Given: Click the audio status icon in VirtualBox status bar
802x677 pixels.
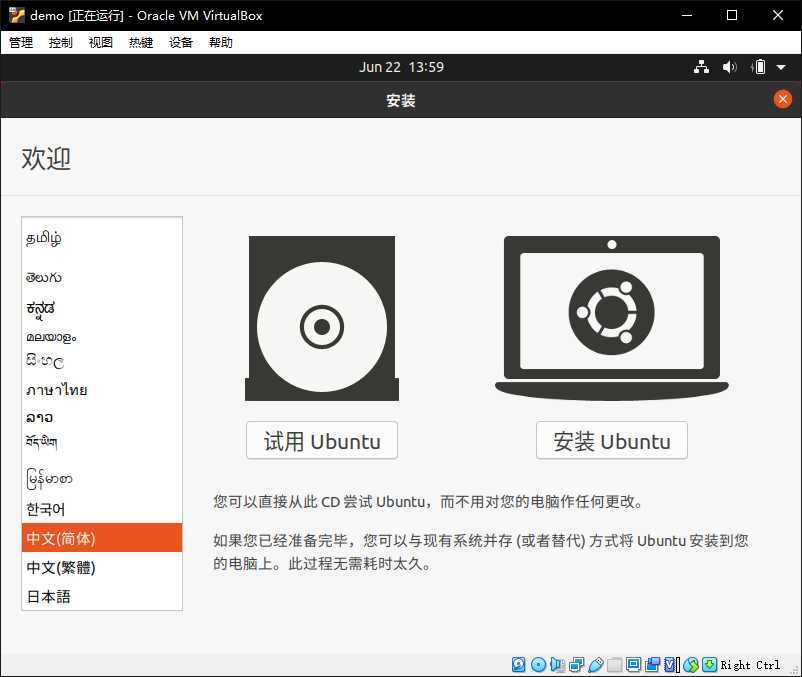Looking at the screenshot, I should pos(557,664).
